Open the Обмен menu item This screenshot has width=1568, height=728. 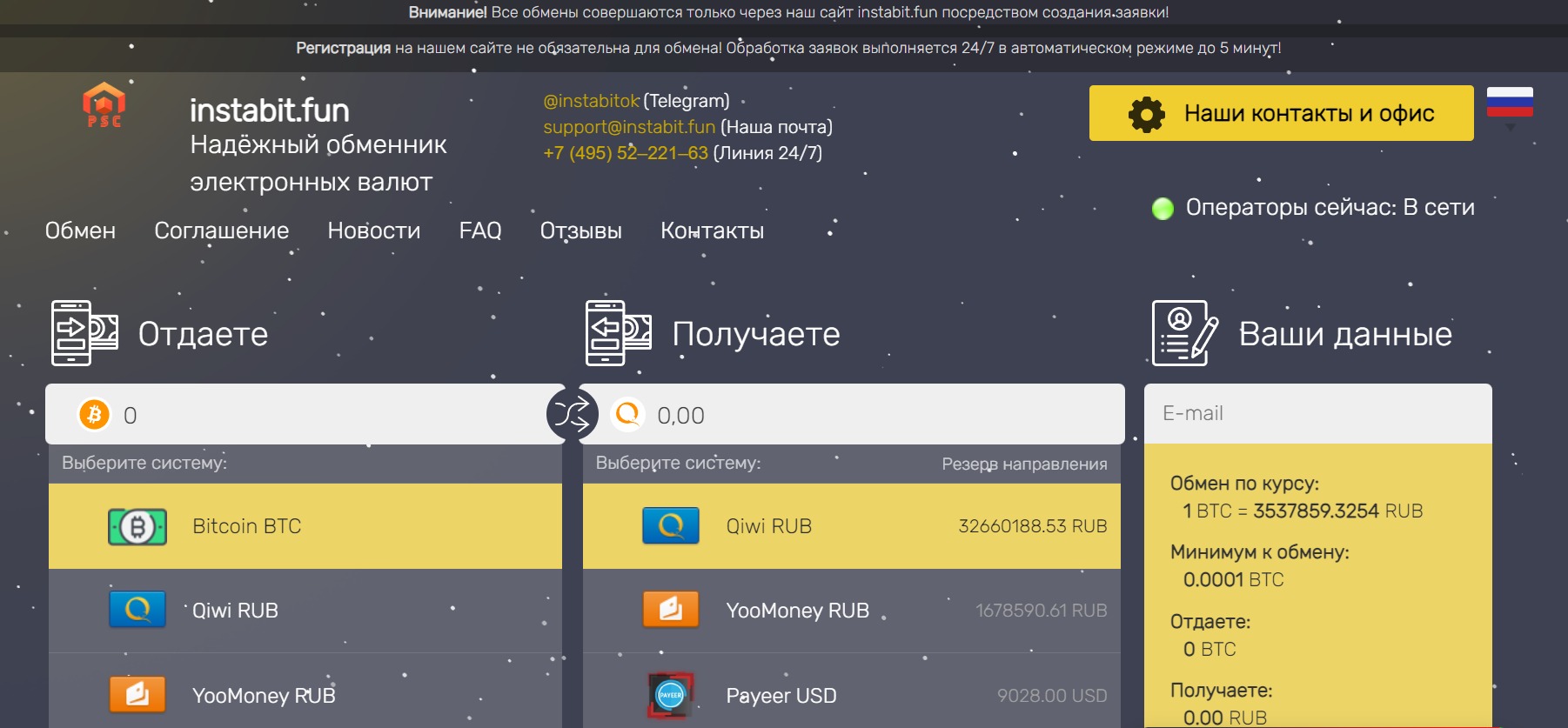click(x=80, y=230)
